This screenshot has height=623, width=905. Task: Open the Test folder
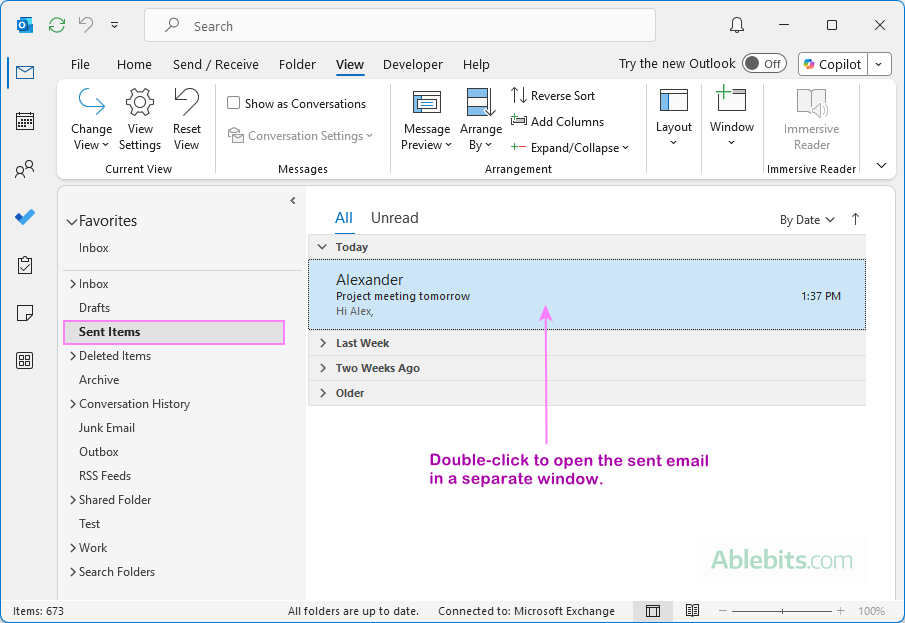tap(89, 524)
